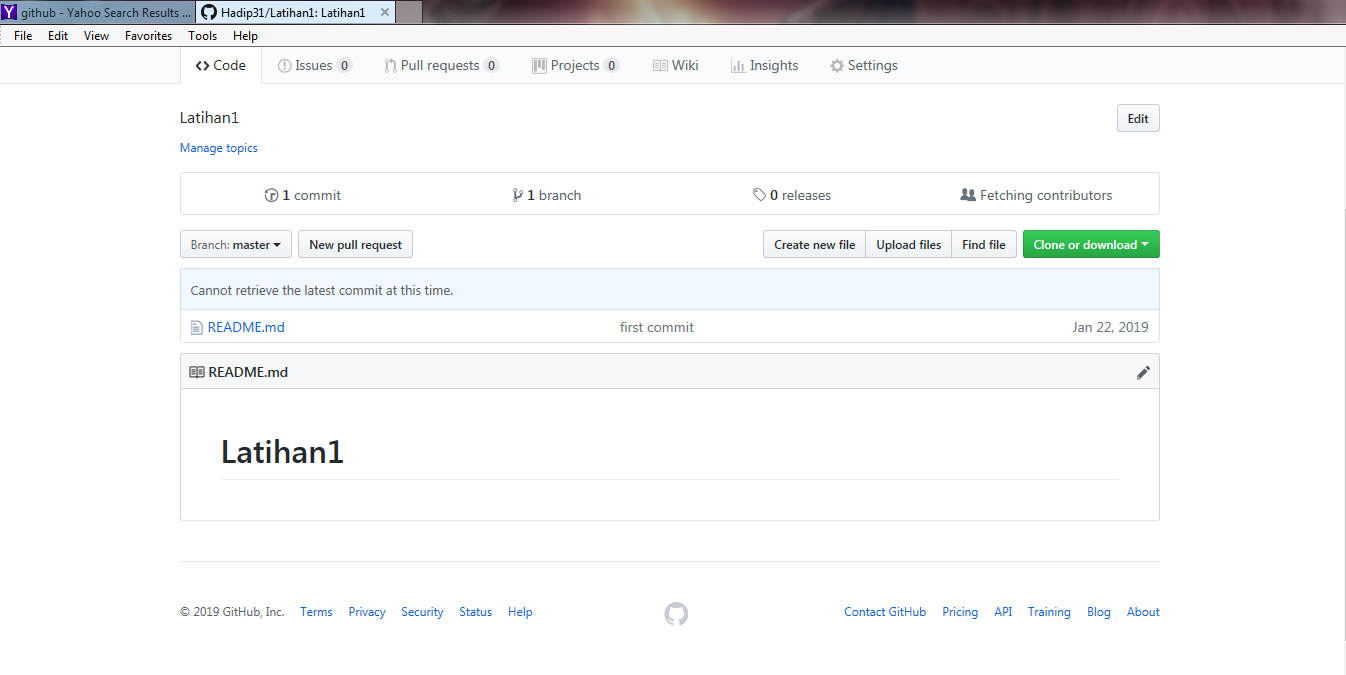
Task: Click the pencil icon to edit README
Action: [x=1143, y=372]
